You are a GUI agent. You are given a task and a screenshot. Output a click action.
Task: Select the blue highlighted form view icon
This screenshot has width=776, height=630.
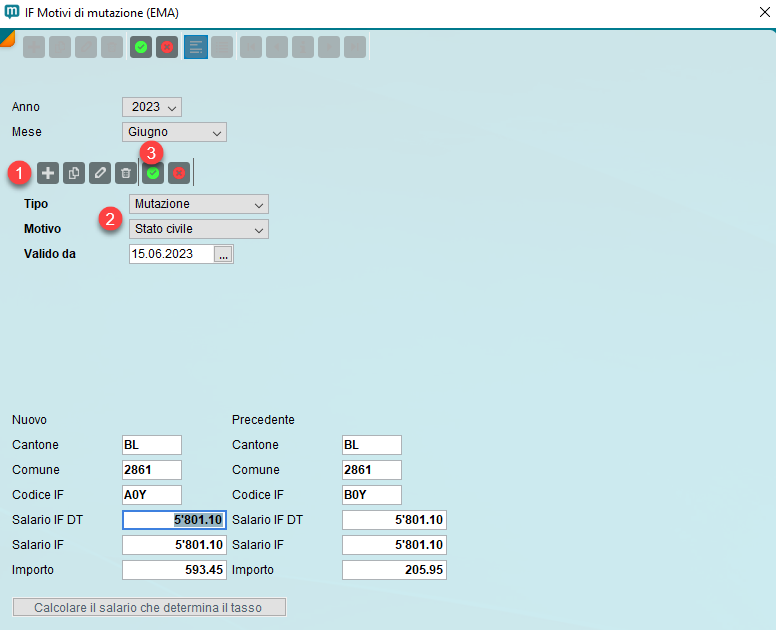coord(196,47)
